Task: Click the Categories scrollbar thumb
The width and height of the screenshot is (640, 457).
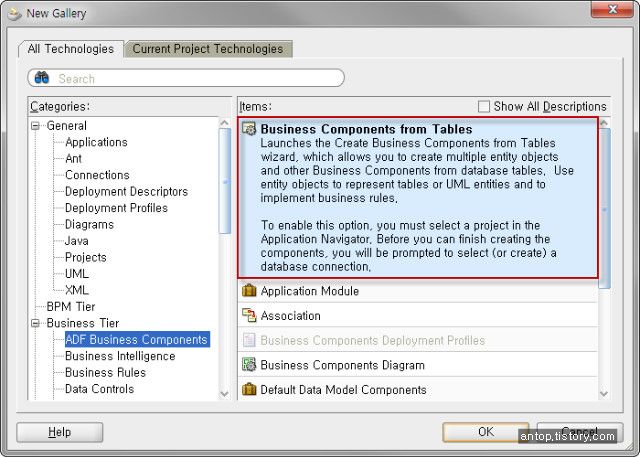Action: click(224, 181)
